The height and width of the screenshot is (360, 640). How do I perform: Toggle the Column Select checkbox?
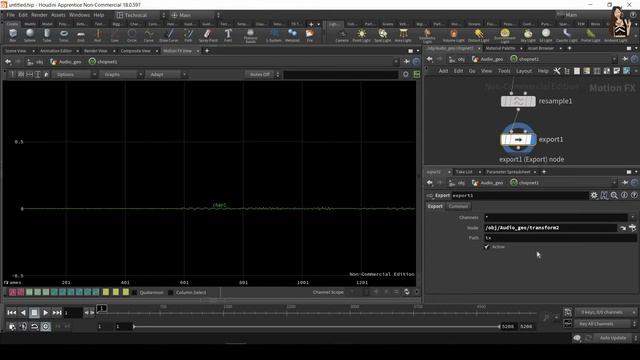tap(170, 292)
